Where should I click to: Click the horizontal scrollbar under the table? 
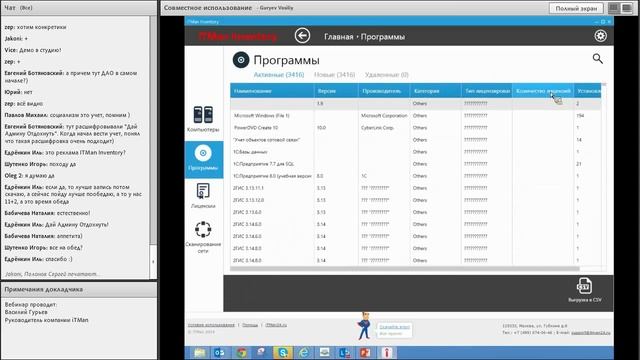tap(405, 269)
